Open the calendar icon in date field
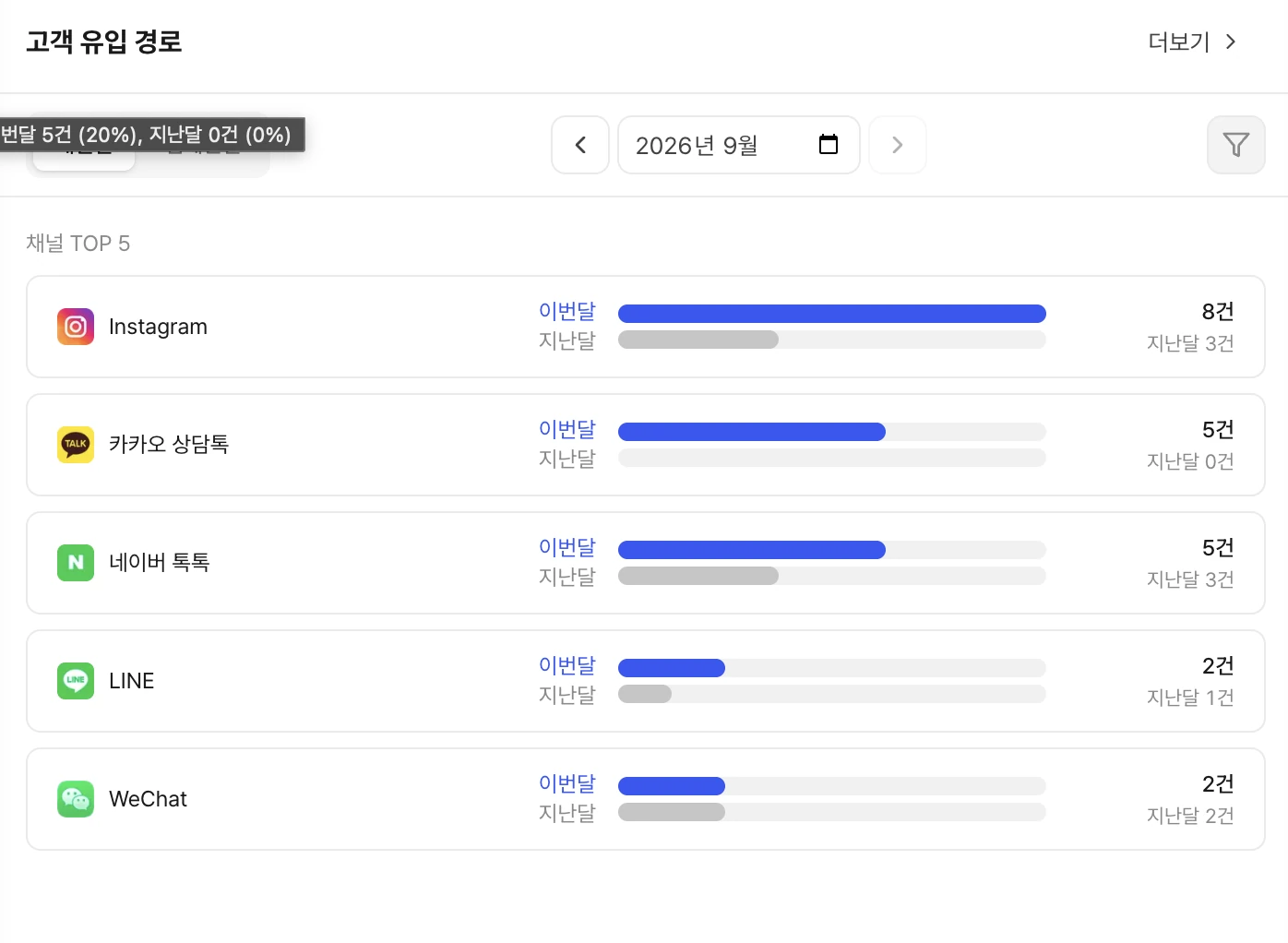The height and width of the screenshot is (943, 1288). [x=829, y=145]
